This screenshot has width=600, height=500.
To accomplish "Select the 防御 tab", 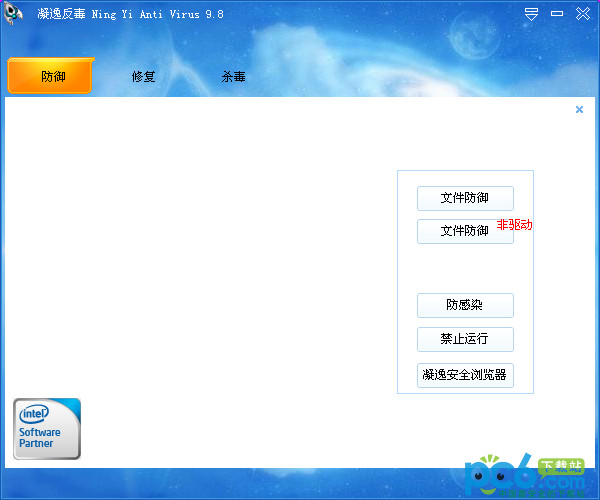I will coord(51,76).
